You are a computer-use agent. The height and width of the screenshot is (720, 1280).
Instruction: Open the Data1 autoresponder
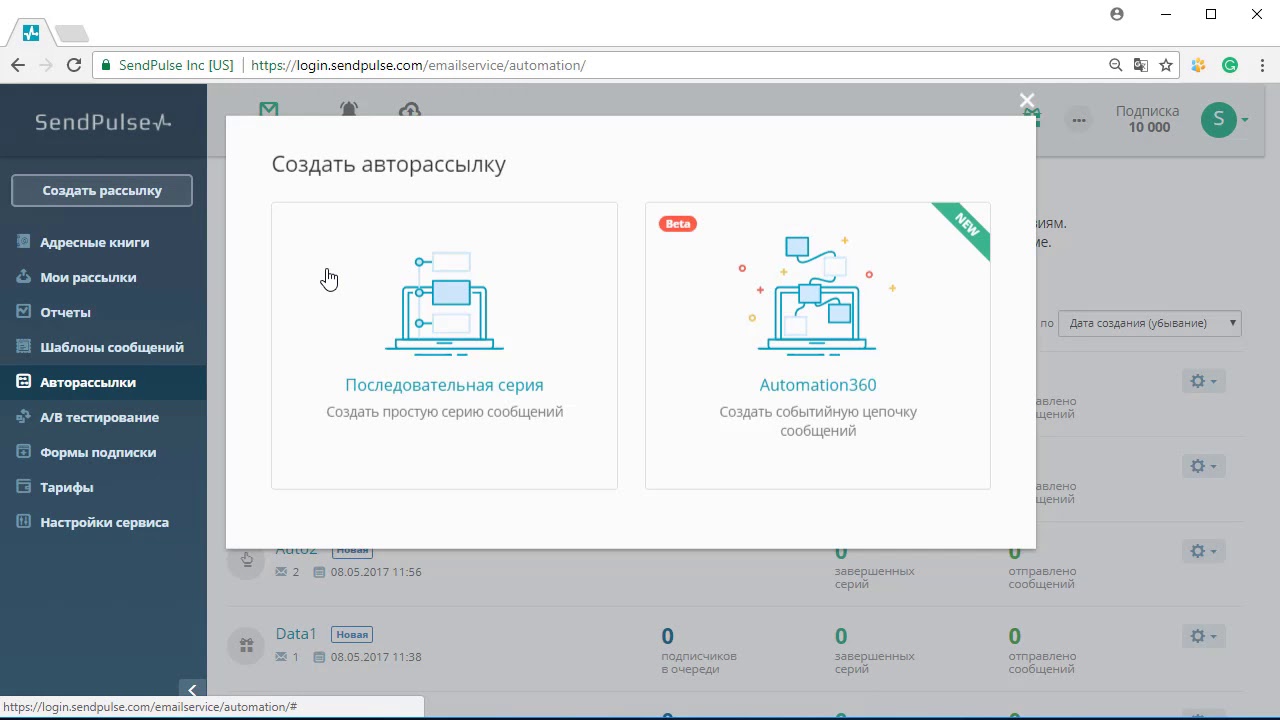296,634
